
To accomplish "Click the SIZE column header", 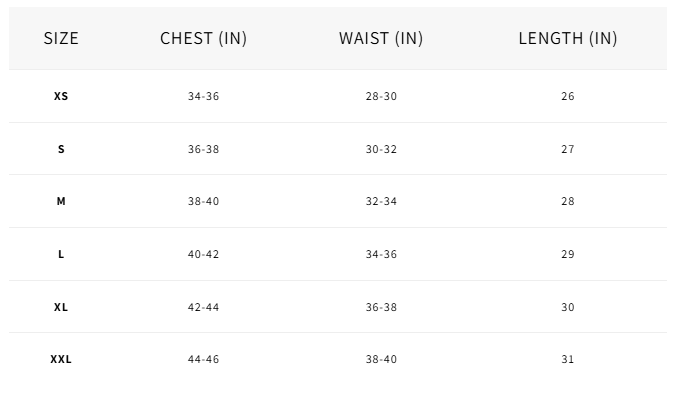I will coord(61,38).
